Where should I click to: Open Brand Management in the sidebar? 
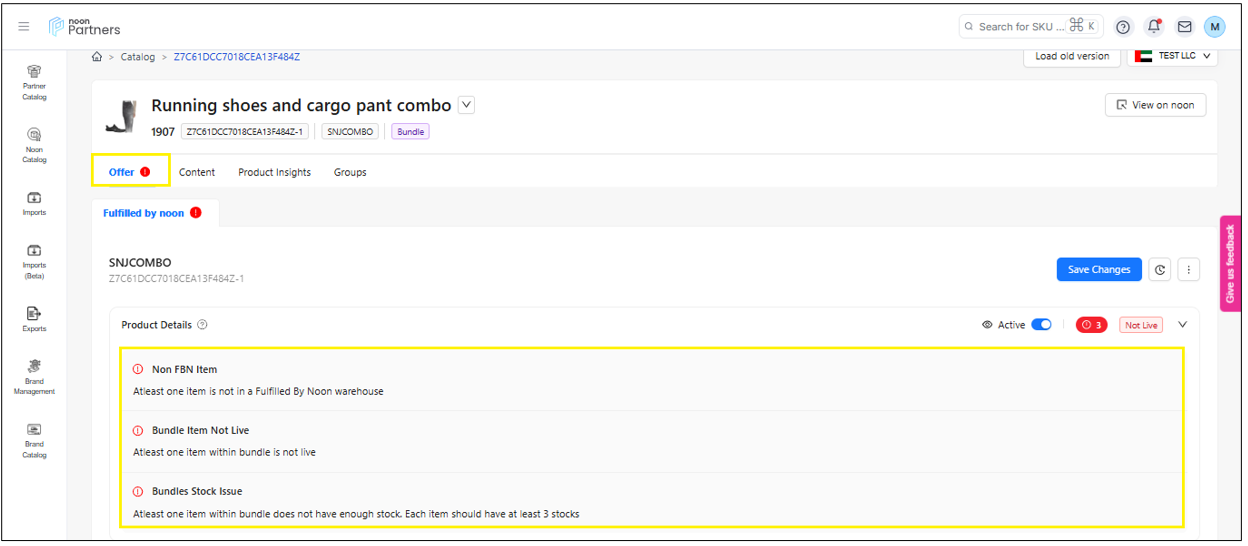tap(34, 367)
